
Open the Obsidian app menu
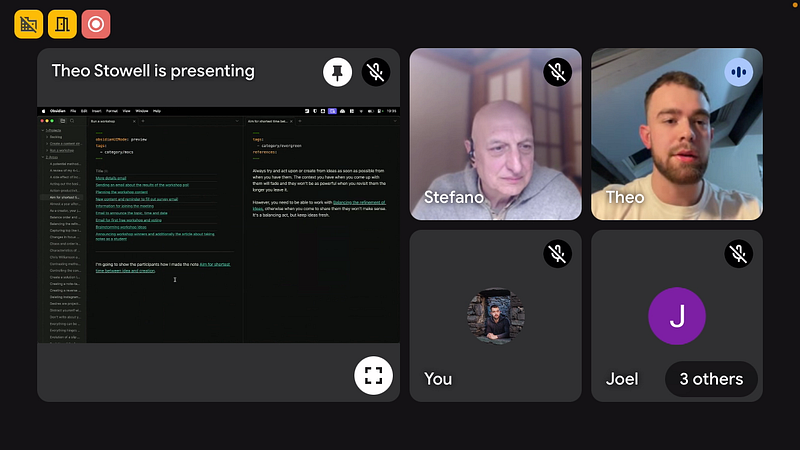tap(58, 111)
